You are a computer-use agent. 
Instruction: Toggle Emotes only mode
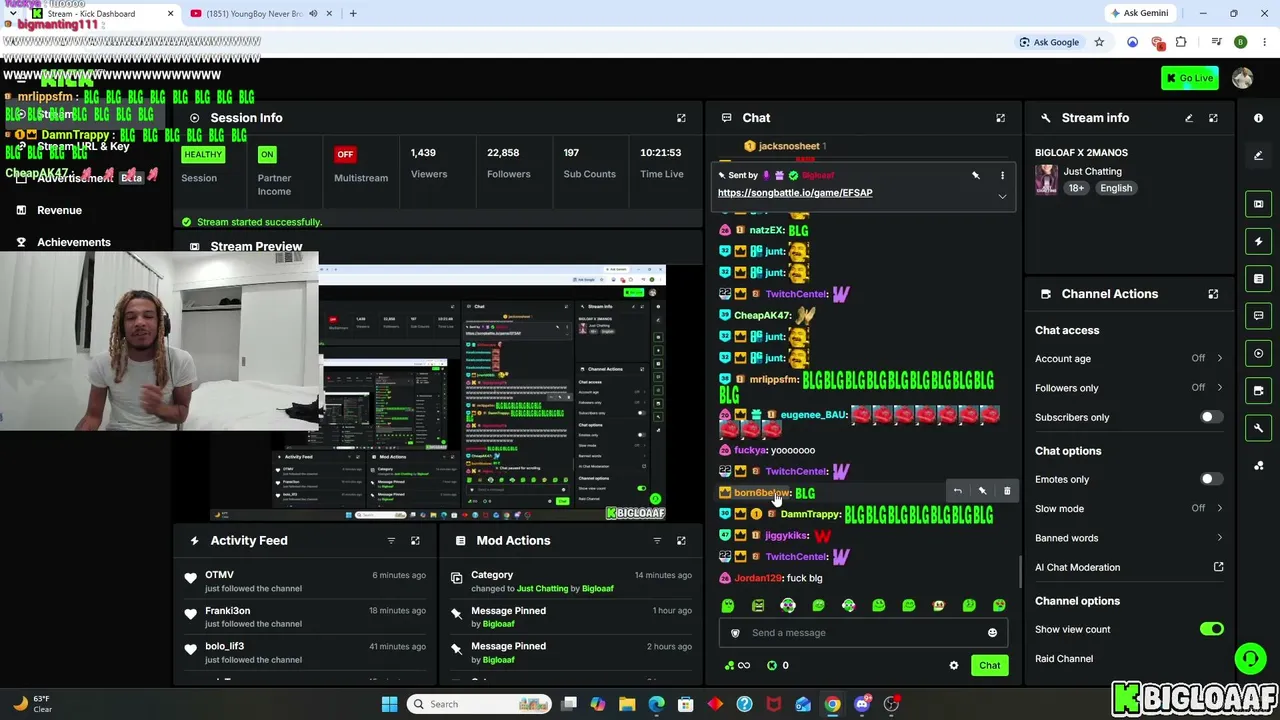pyautogui.click(x=1211, y=479)
